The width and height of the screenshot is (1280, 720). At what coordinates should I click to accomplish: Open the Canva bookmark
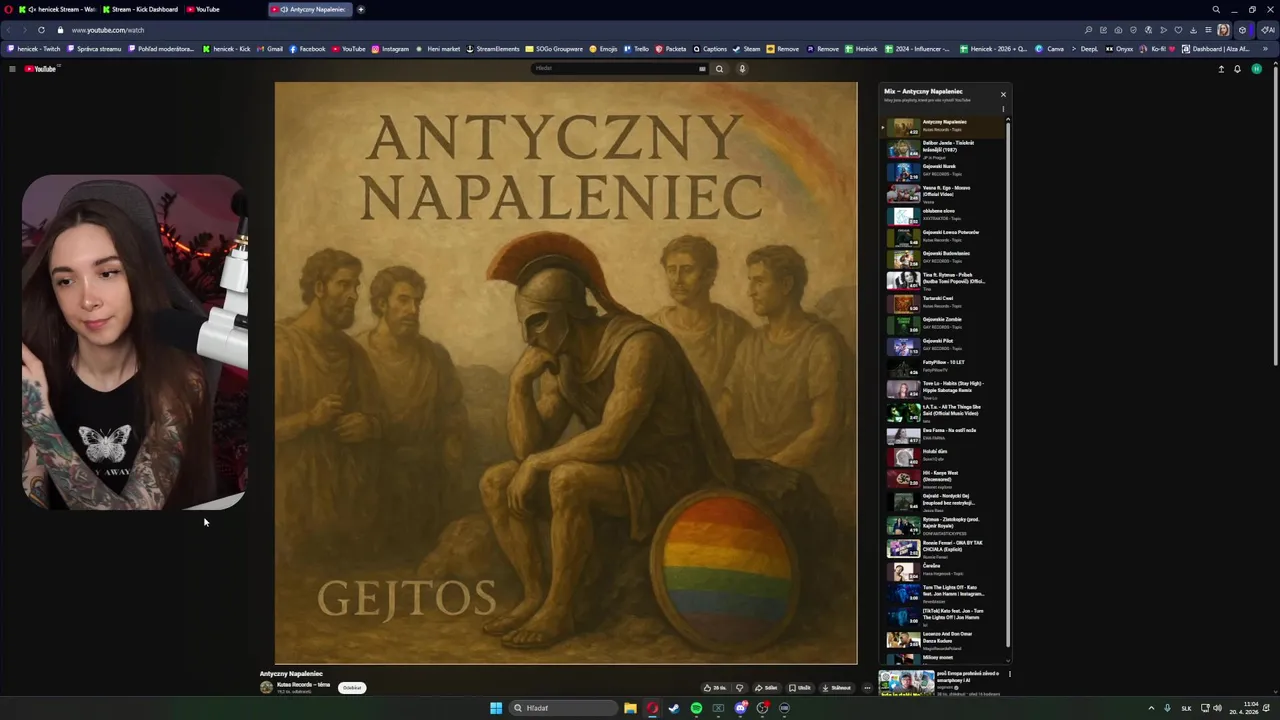[1050, 49]
